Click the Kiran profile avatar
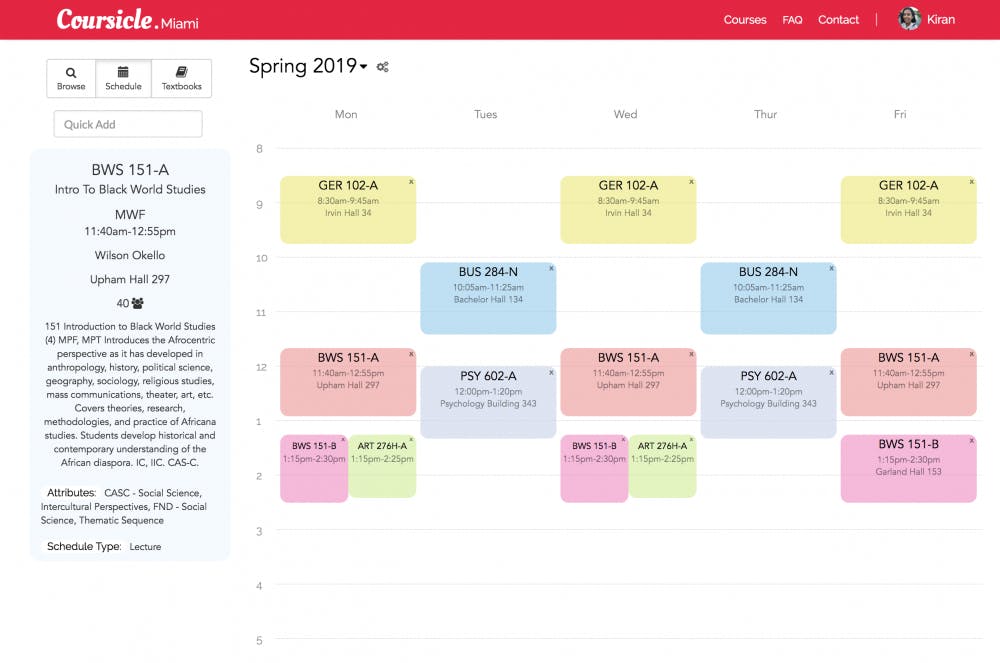 [x=909, y=19]
